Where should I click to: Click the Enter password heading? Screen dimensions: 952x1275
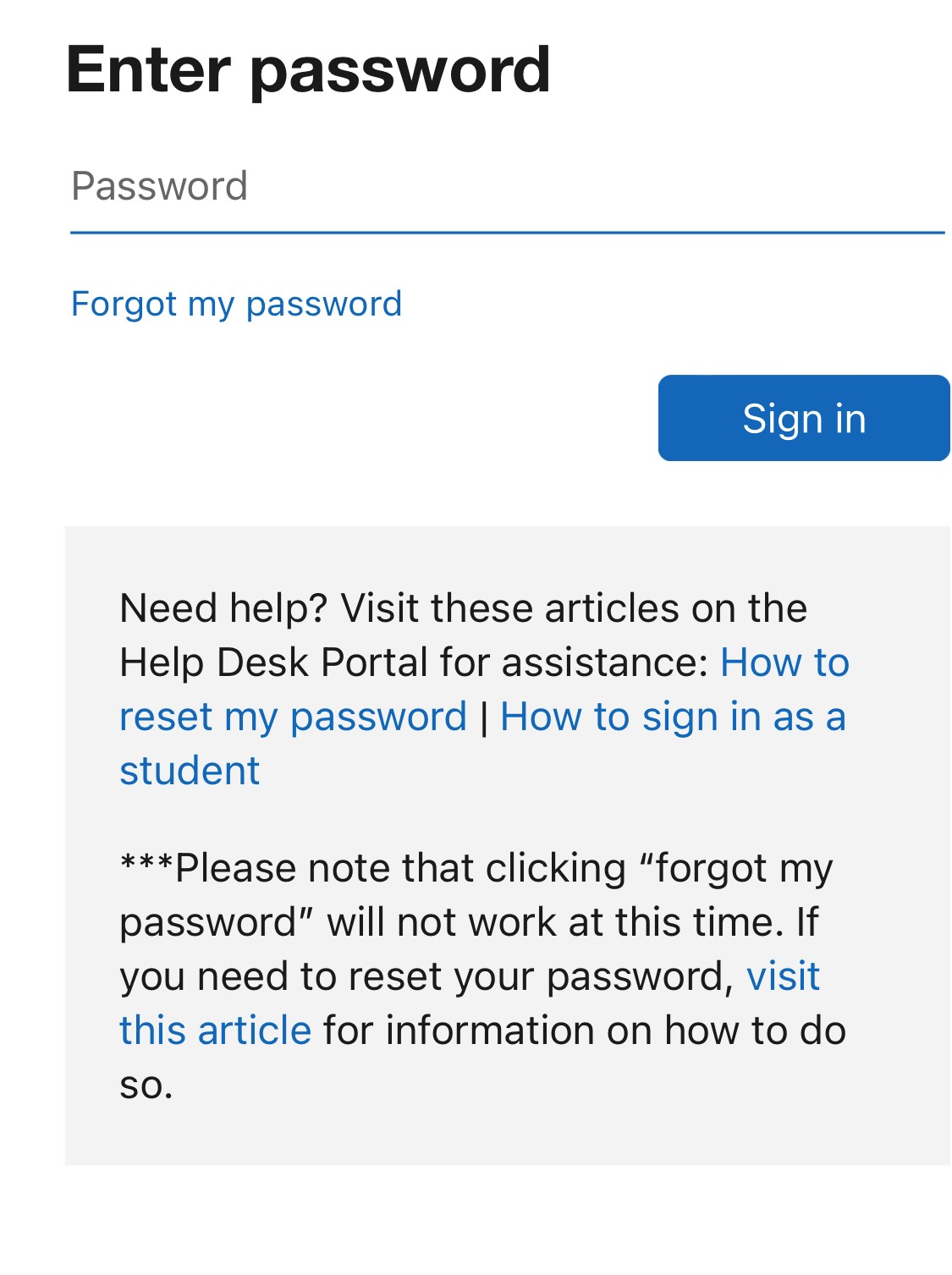coord(308,70)
